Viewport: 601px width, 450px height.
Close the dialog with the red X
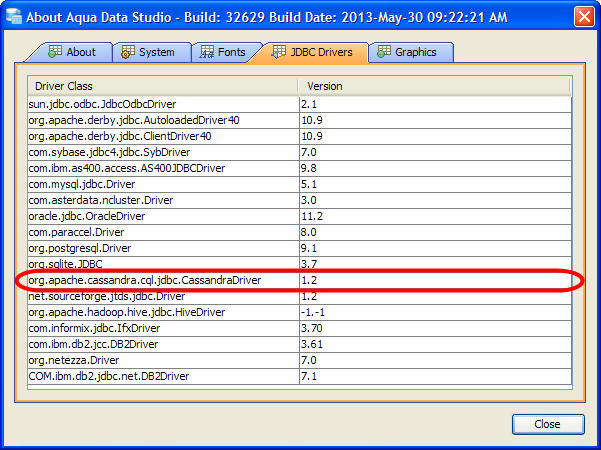pos(584,17)
